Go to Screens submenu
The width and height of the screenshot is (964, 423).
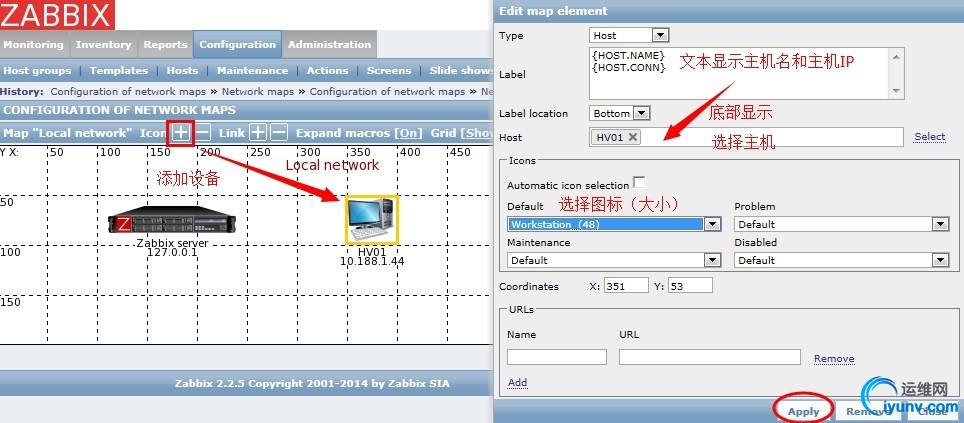coord(389,70)
